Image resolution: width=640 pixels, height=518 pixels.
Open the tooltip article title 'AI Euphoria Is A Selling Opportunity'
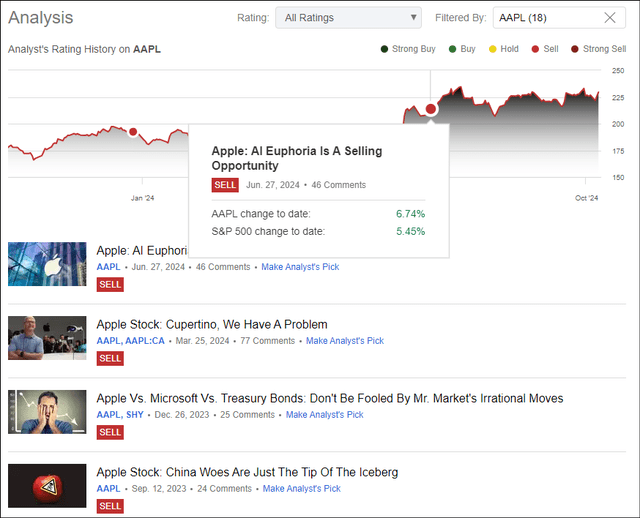tap(297, 158)
